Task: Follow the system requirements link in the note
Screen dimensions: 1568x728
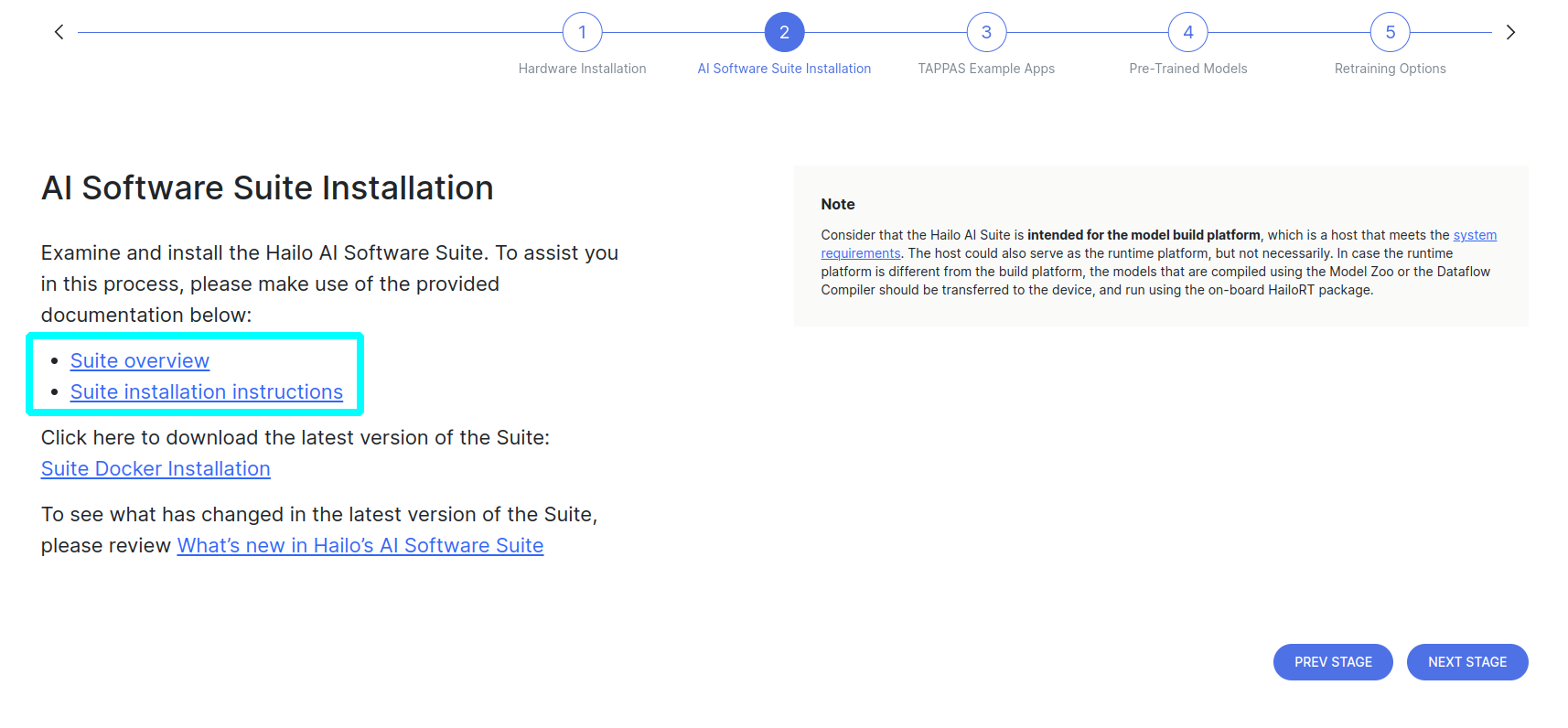Action: 1475,236
